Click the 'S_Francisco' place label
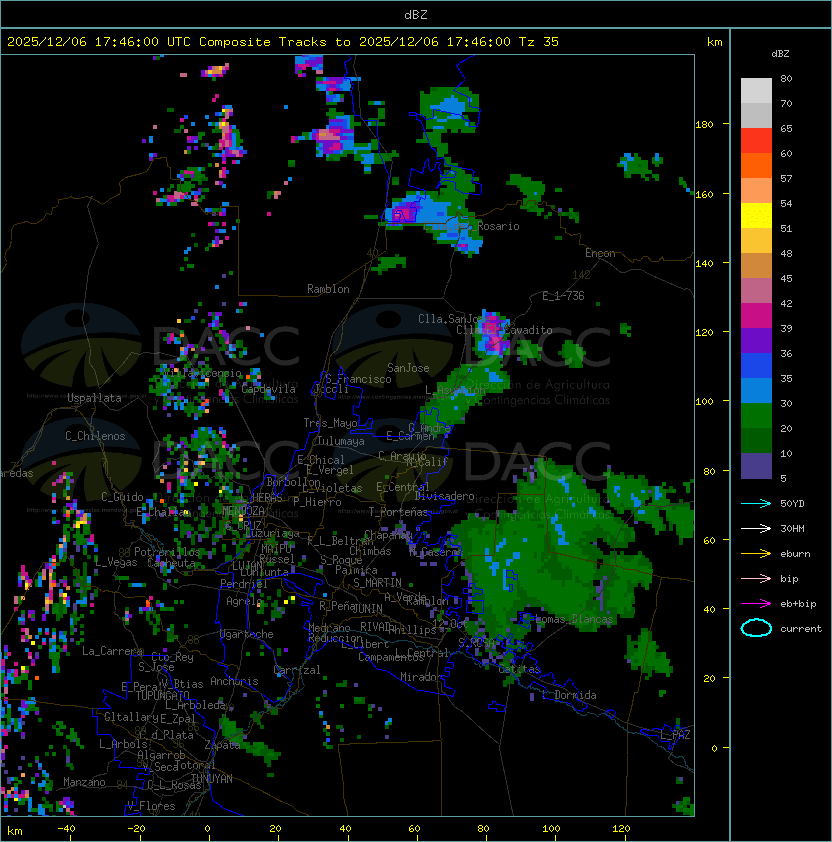832x842 pixels. click(358, 379)
